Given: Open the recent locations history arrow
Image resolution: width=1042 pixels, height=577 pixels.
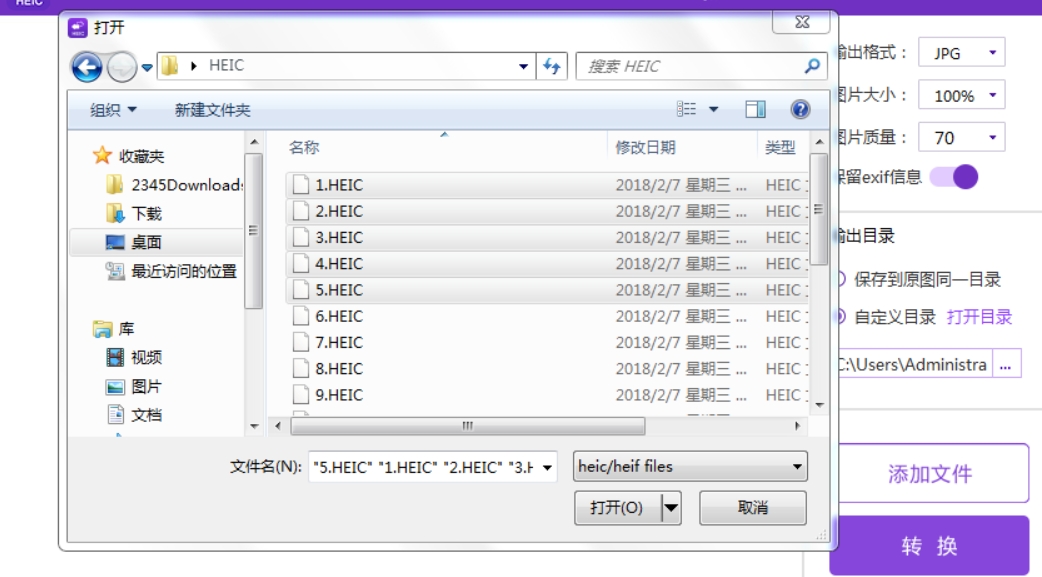Looking at the screenshot, I should pos(147,67).
